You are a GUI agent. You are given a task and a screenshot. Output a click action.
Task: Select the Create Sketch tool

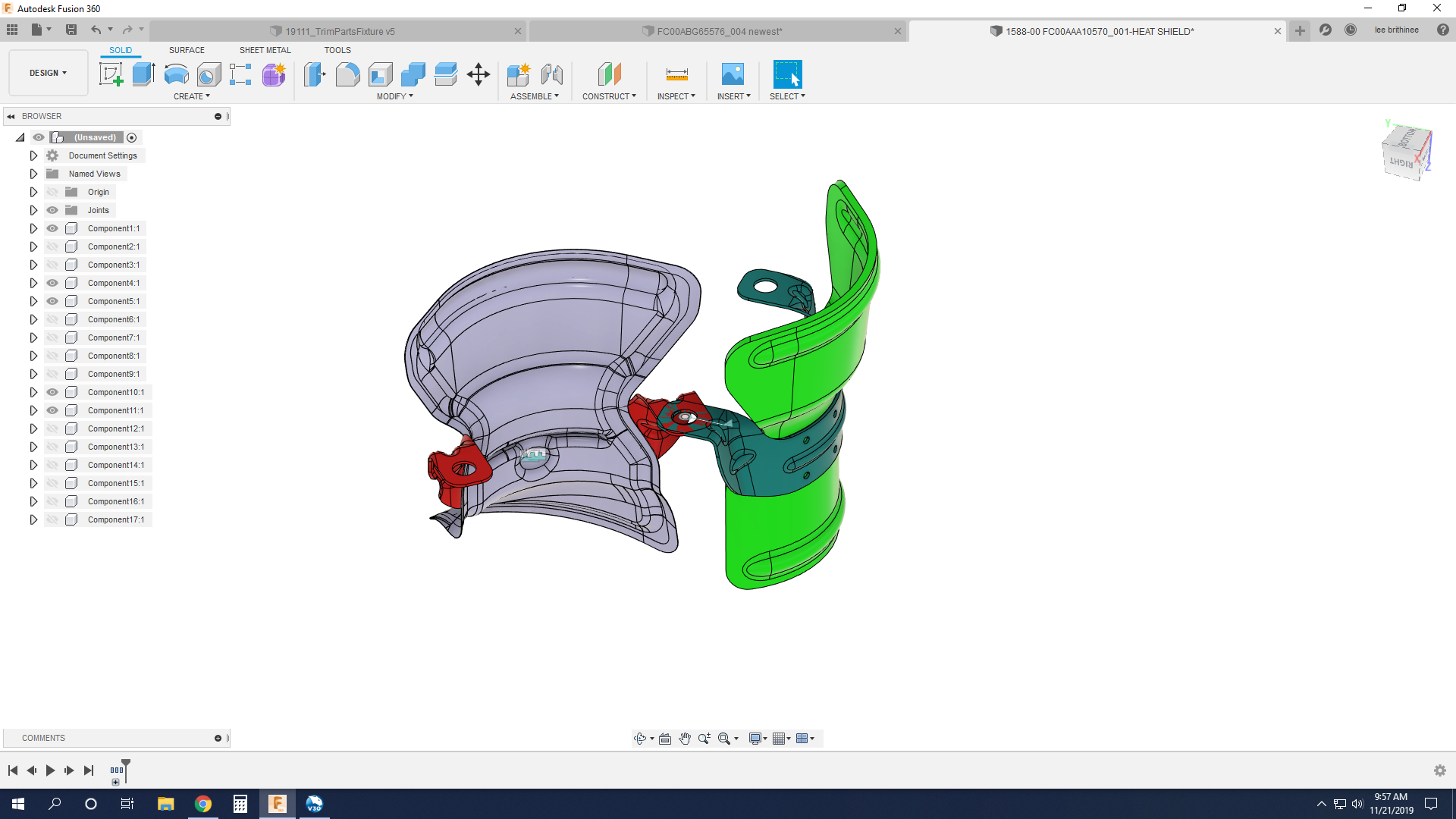coord(111,74)
